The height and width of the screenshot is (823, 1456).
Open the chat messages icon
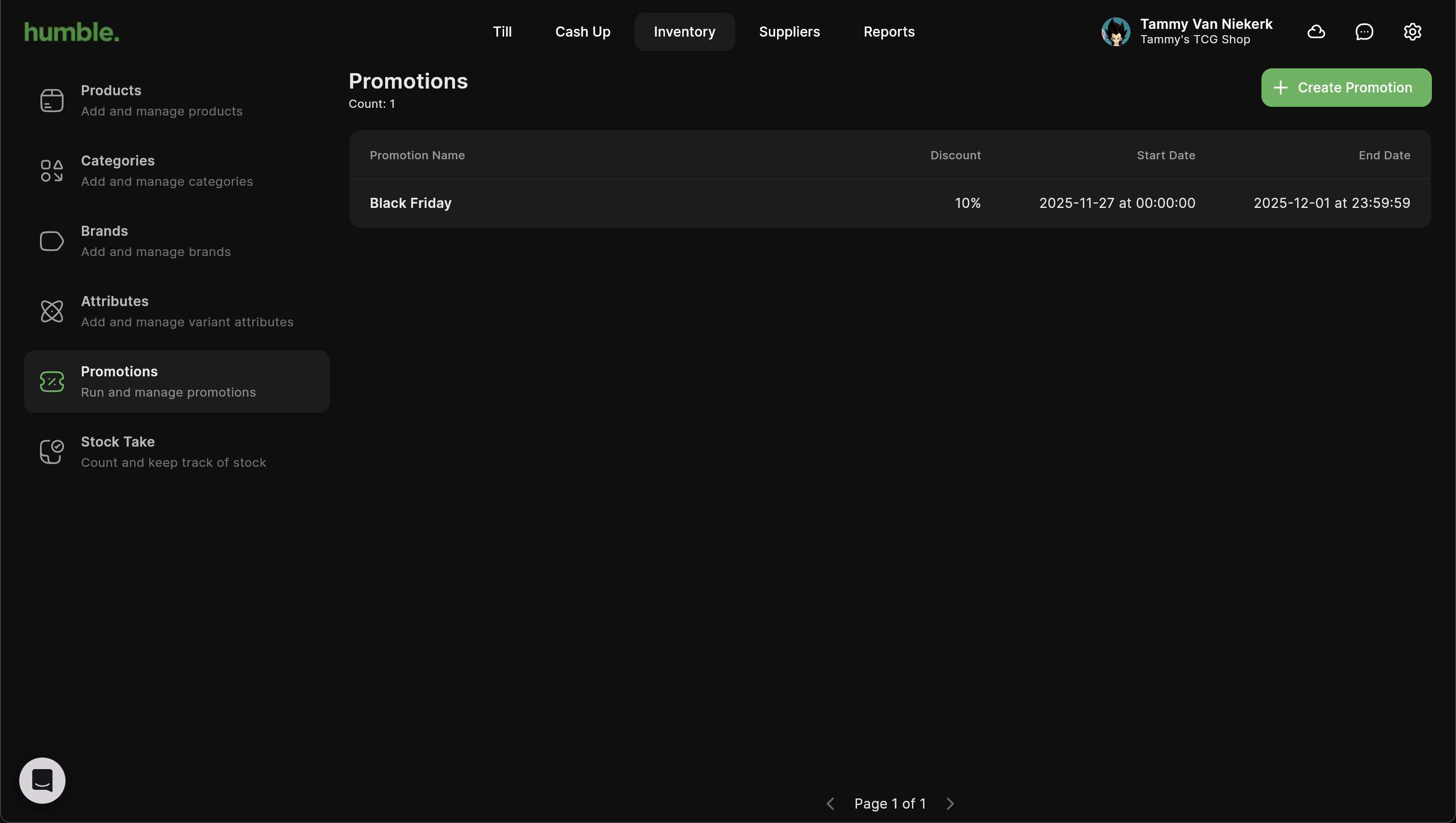pos(1365,32)
